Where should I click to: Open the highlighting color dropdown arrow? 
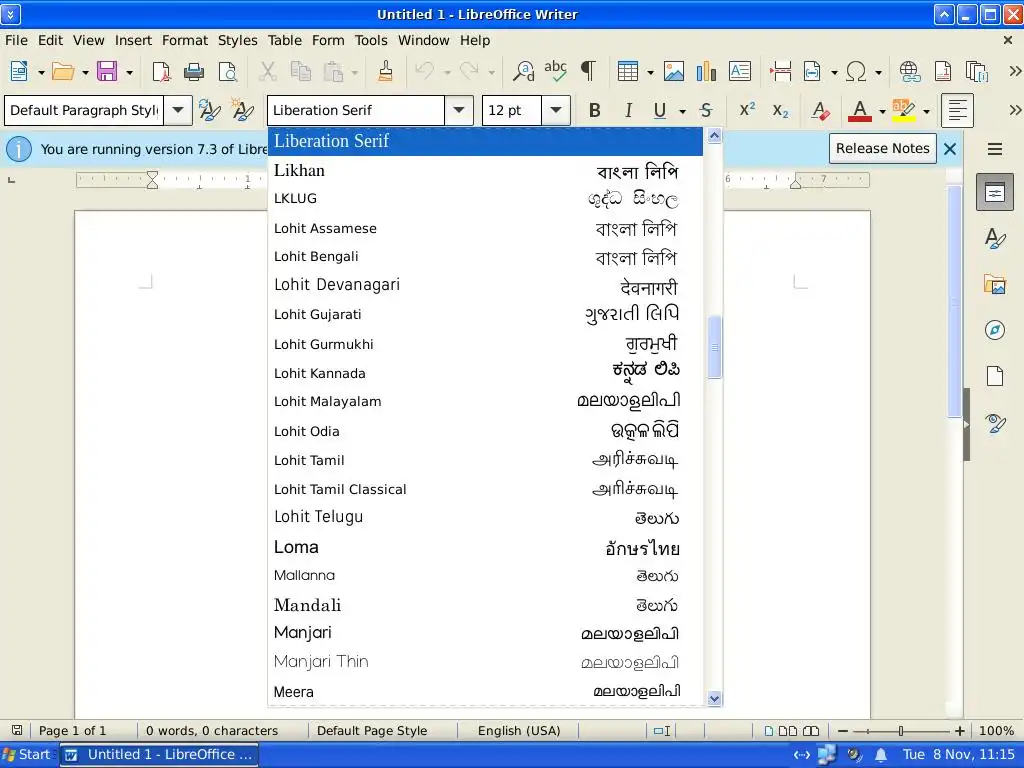coord(926,111)
